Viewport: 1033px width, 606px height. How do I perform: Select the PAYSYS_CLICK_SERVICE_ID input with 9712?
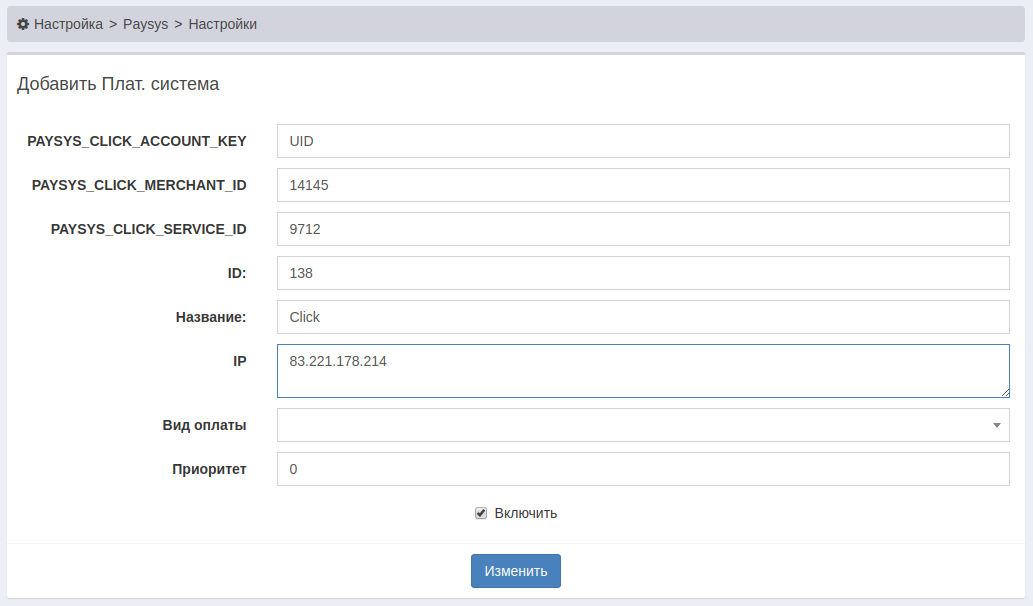click(642, 229)
